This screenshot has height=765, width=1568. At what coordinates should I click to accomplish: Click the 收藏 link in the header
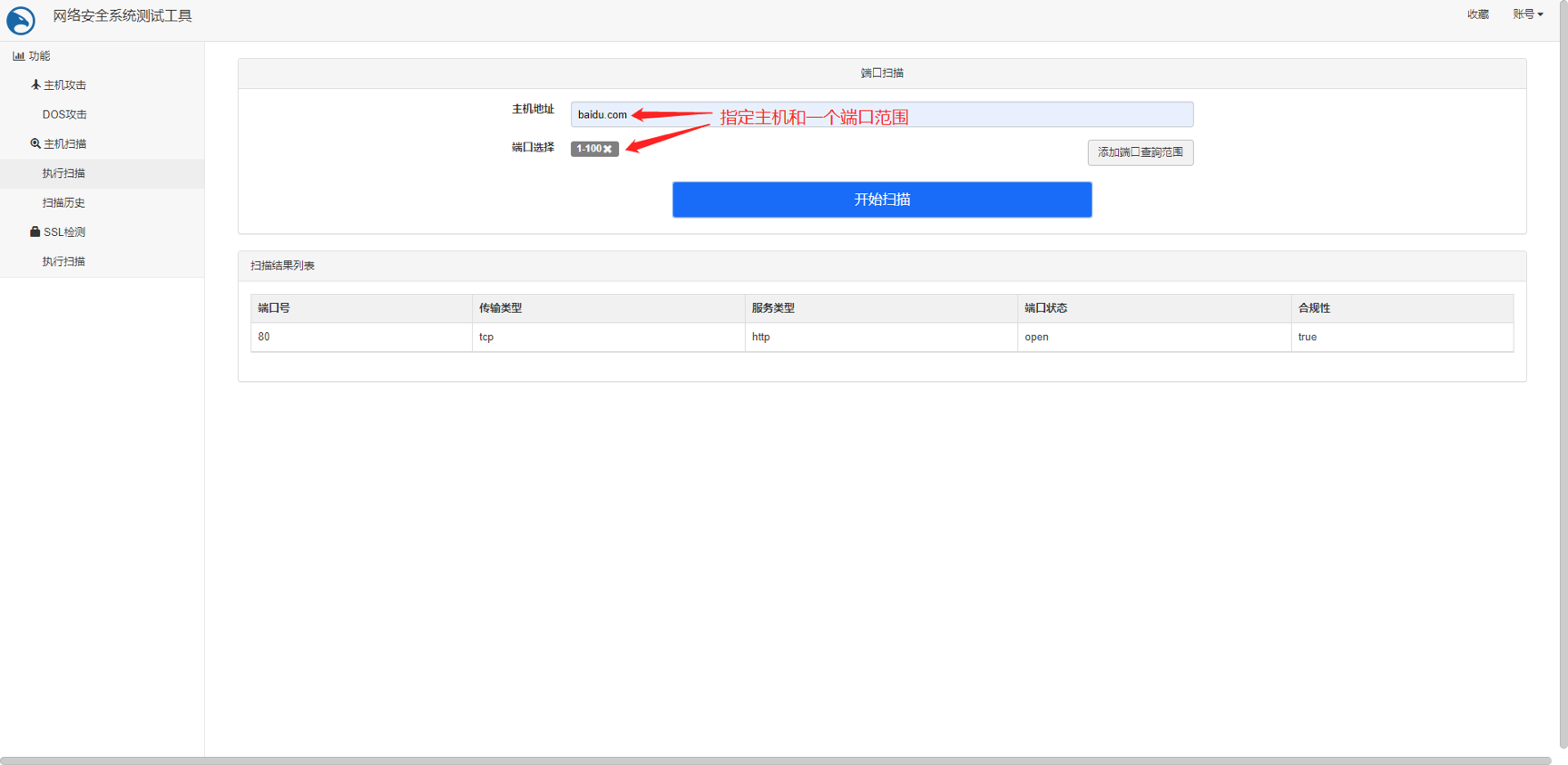[x=1477, y=15]
